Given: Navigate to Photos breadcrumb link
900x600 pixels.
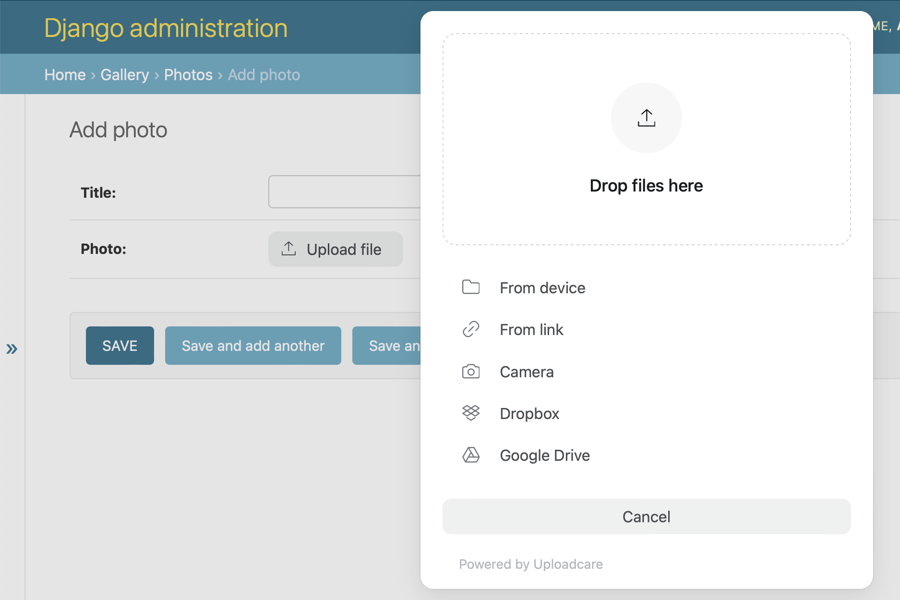Looking at the screenshot, I should point(188,75).
